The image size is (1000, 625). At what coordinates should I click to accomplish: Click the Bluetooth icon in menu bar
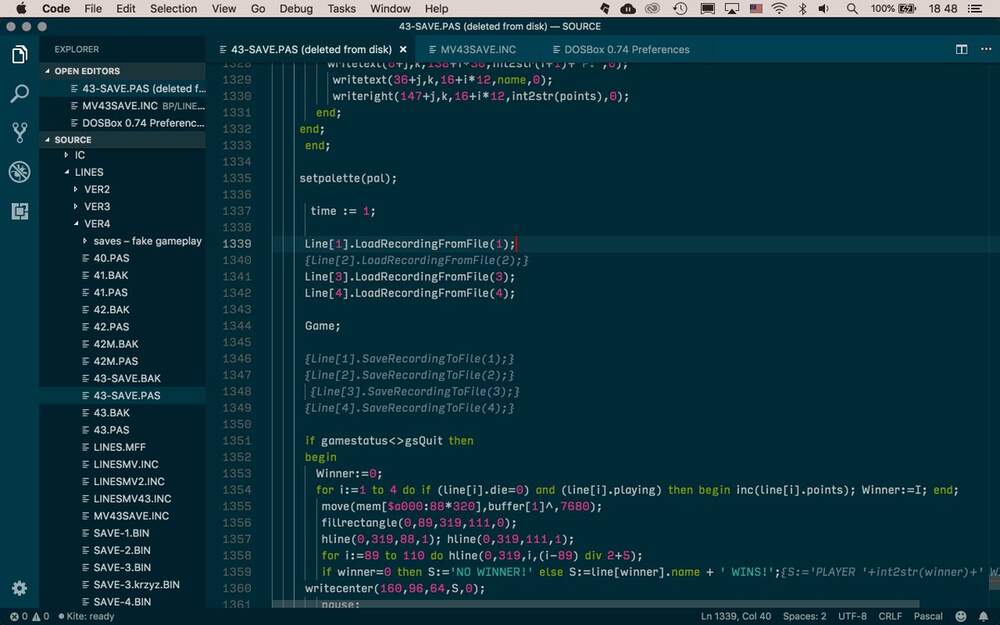pyautogui.click(x=802, y=8)
